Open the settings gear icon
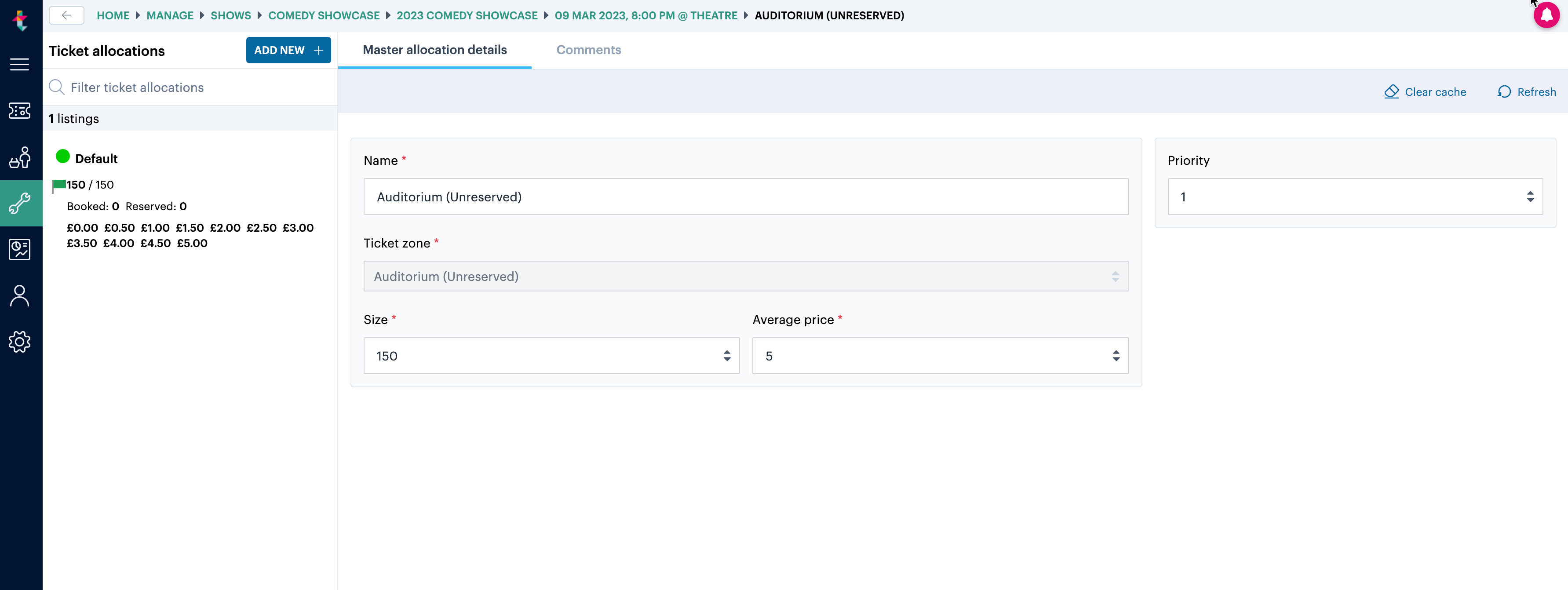The height and width of the screenshot is (590, 1568). 19,342
